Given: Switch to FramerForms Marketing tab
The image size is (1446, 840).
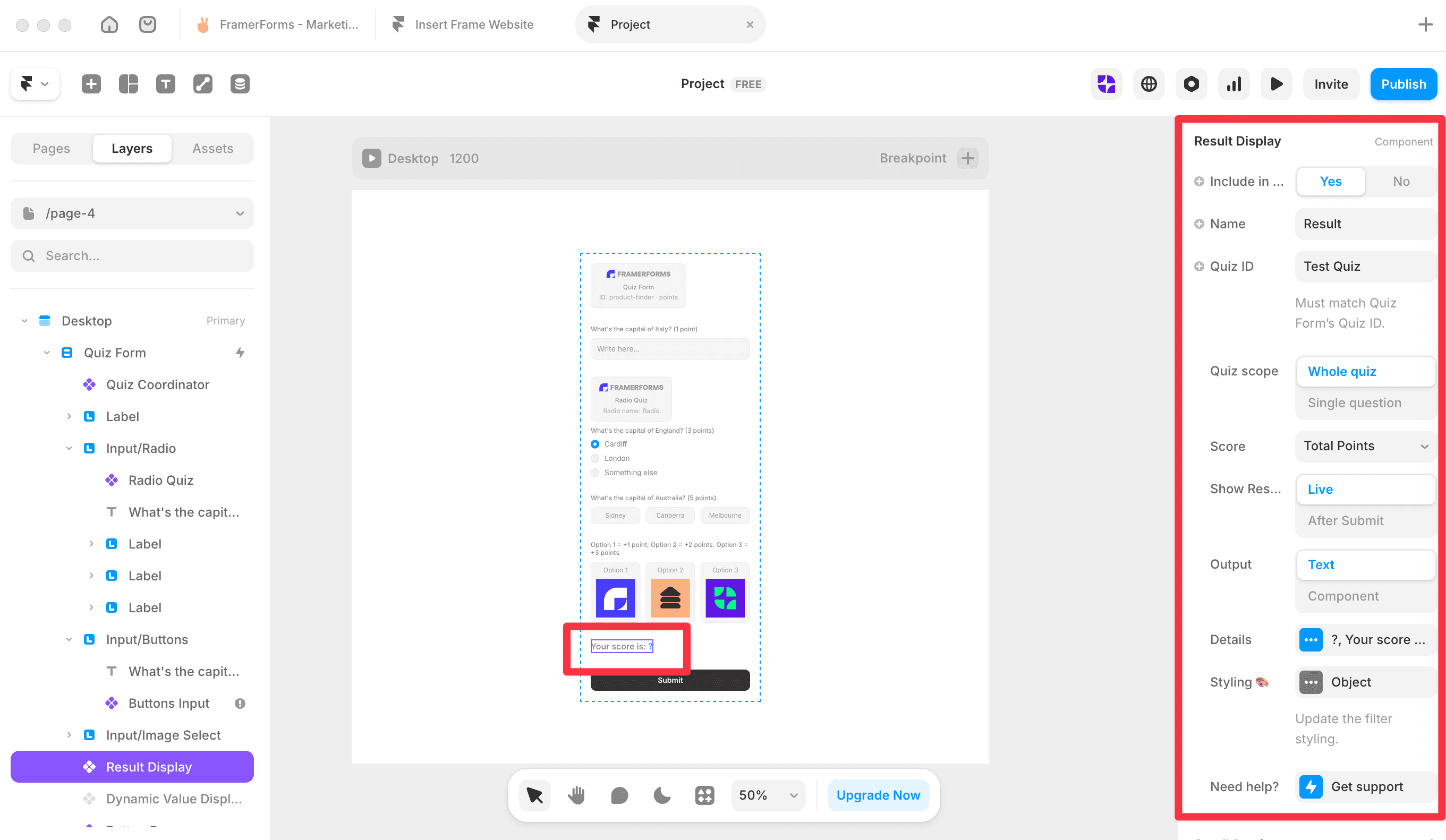Looking at the screenshot, I should point(278,24).
